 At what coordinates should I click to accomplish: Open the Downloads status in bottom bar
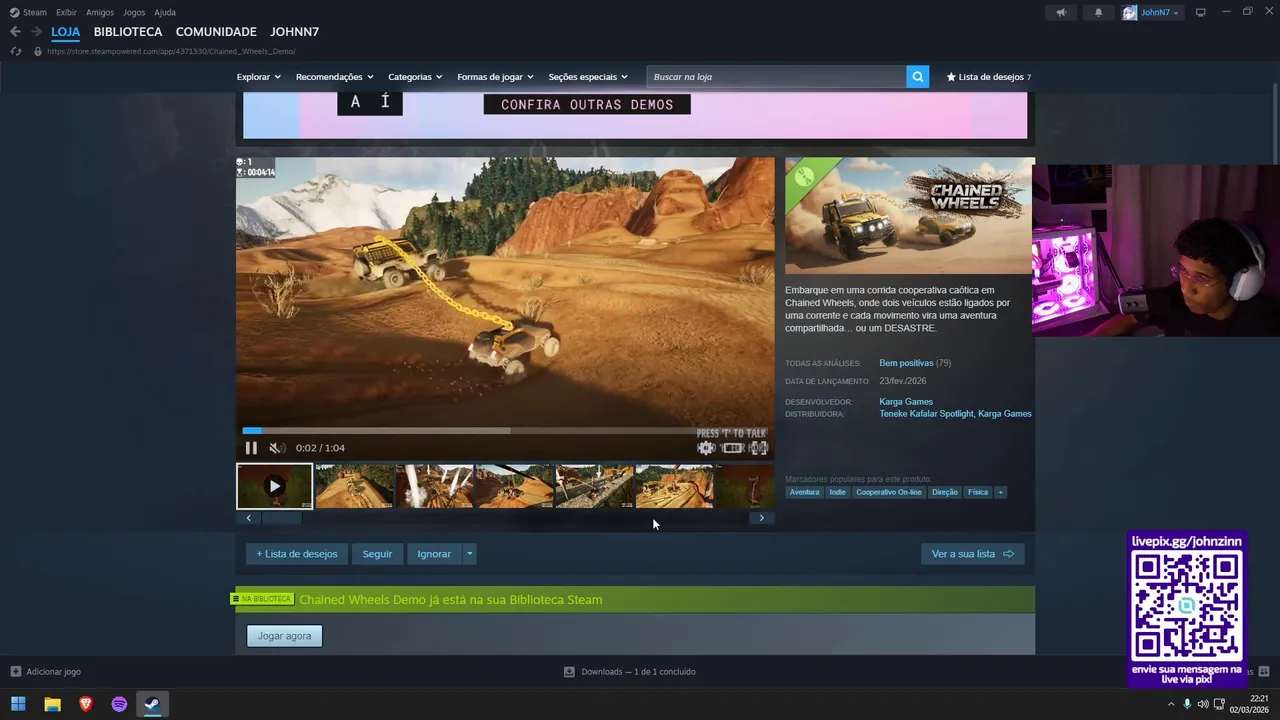630,672
